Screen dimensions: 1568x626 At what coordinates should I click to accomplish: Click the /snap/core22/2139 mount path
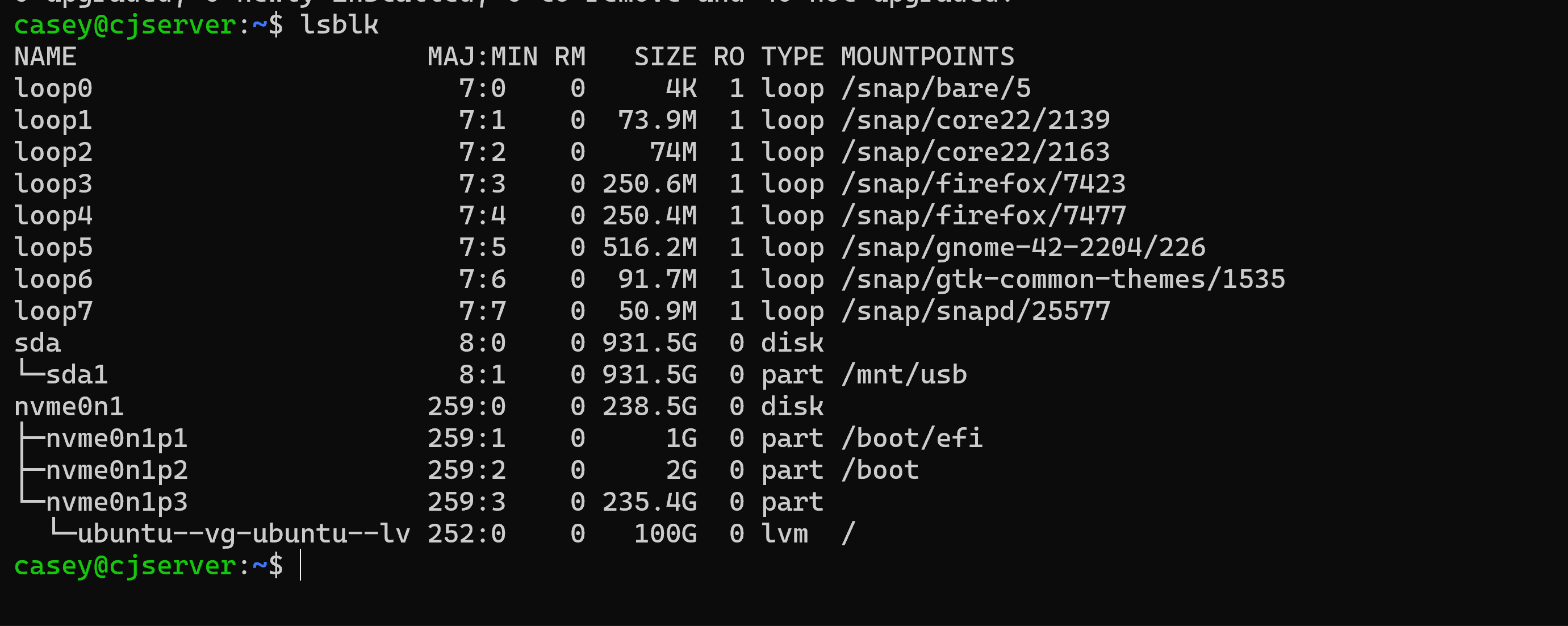[x=975, y=120]
